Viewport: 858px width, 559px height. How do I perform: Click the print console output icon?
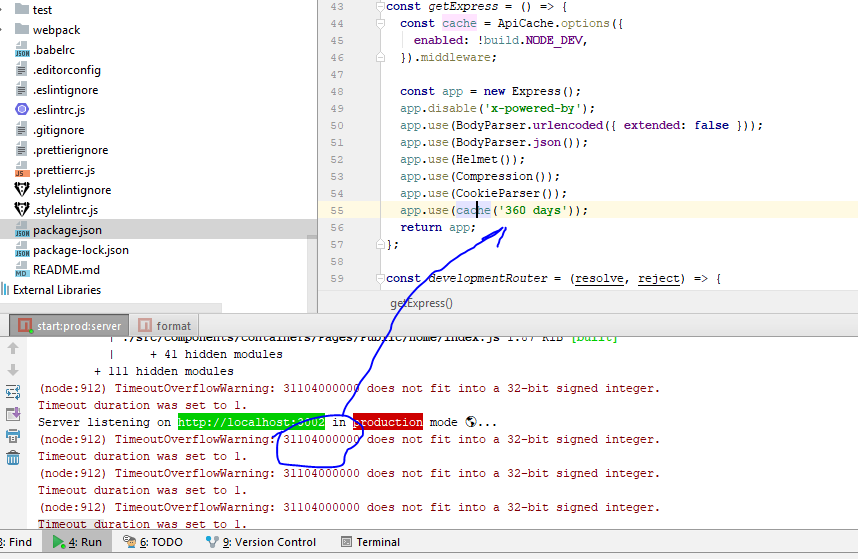tap(13, 436)
